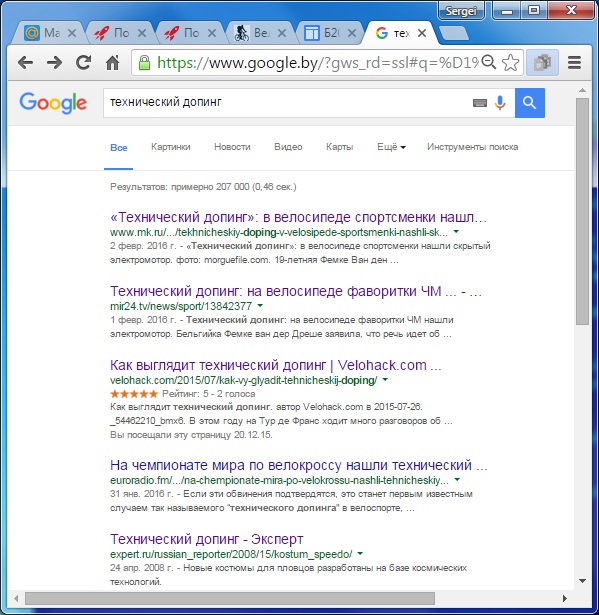
Task: Expand dropdown arrow next to mir24.tv URL
Action: tap(260, 306)
